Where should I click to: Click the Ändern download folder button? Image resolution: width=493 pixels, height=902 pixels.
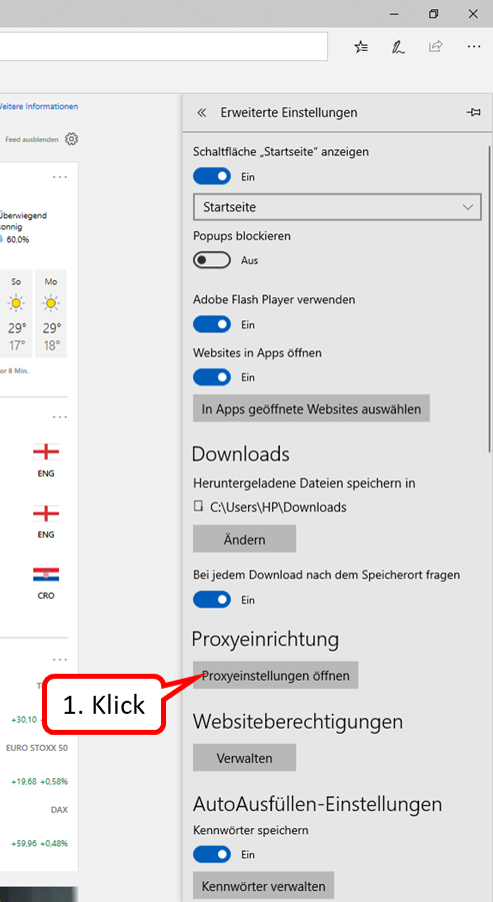[x=244, y=540]
